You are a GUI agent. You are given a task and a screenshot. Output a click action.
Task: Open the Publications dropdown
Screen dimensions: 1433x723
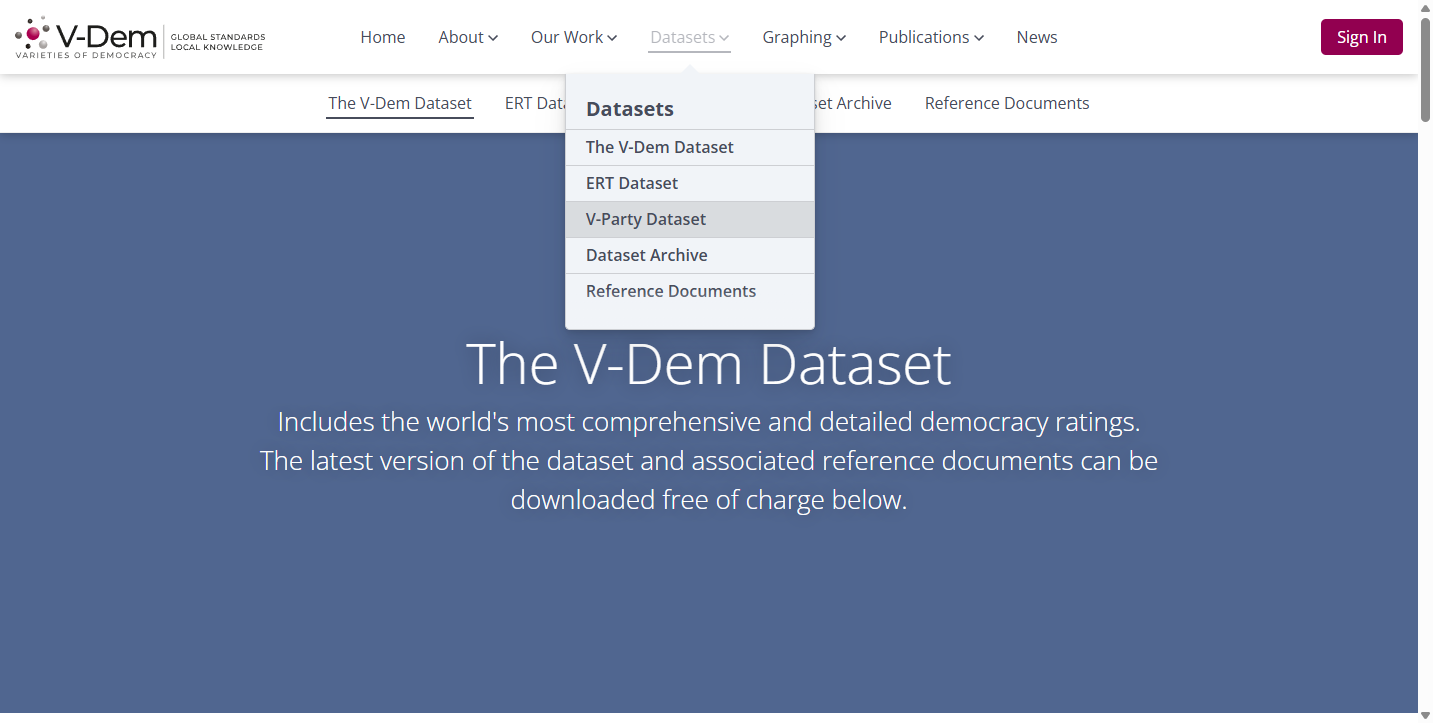(x=931, y=37)
